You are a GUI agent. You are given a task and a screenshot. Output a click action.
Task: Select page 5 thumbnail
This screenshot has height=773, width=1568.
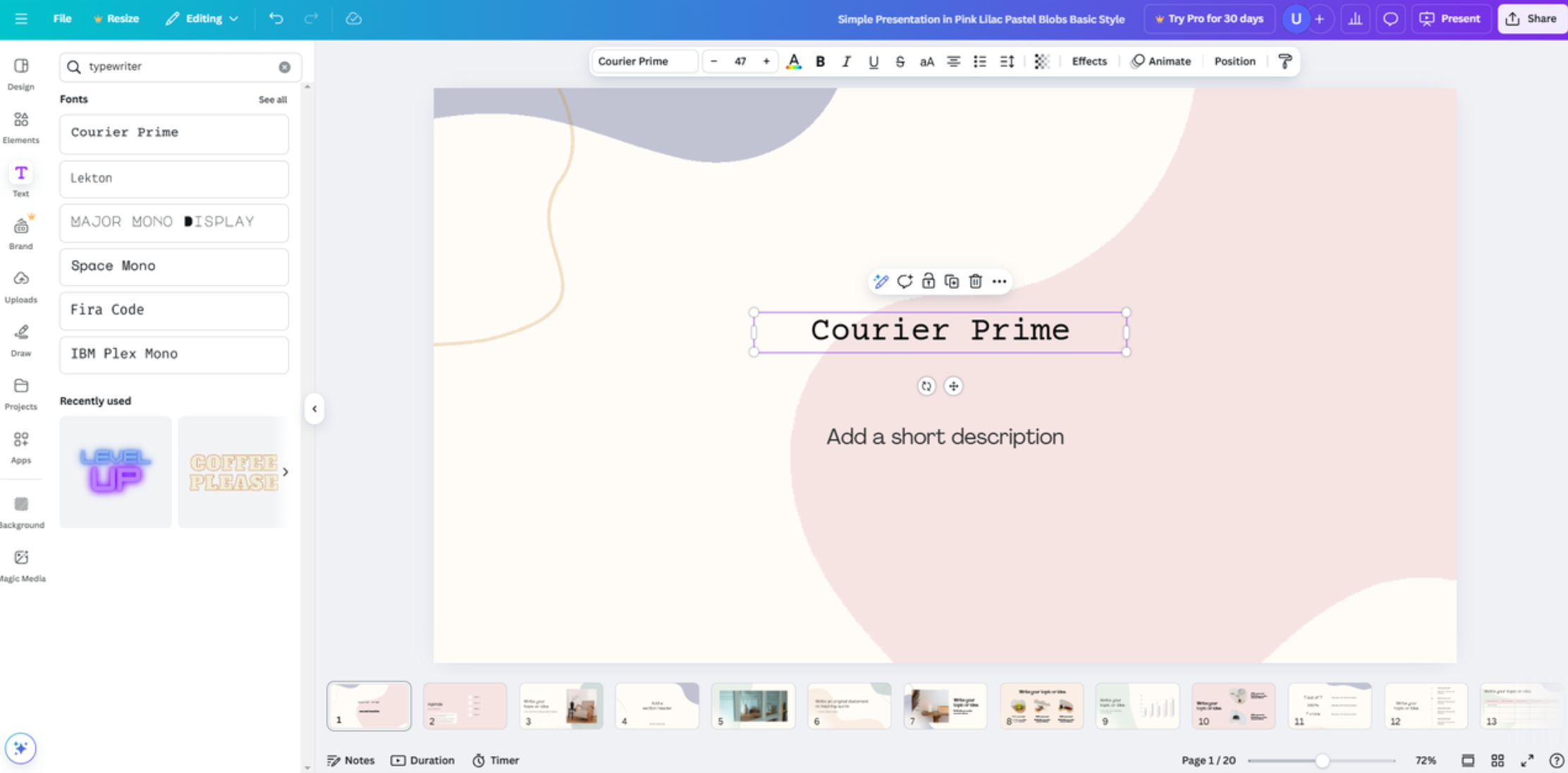(x=753, y=705)
